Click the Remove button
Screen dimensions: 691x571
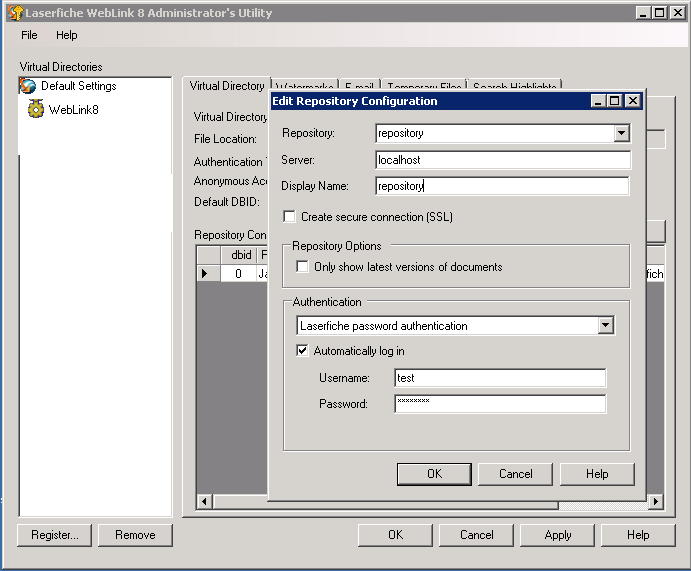tap(135, 535)
